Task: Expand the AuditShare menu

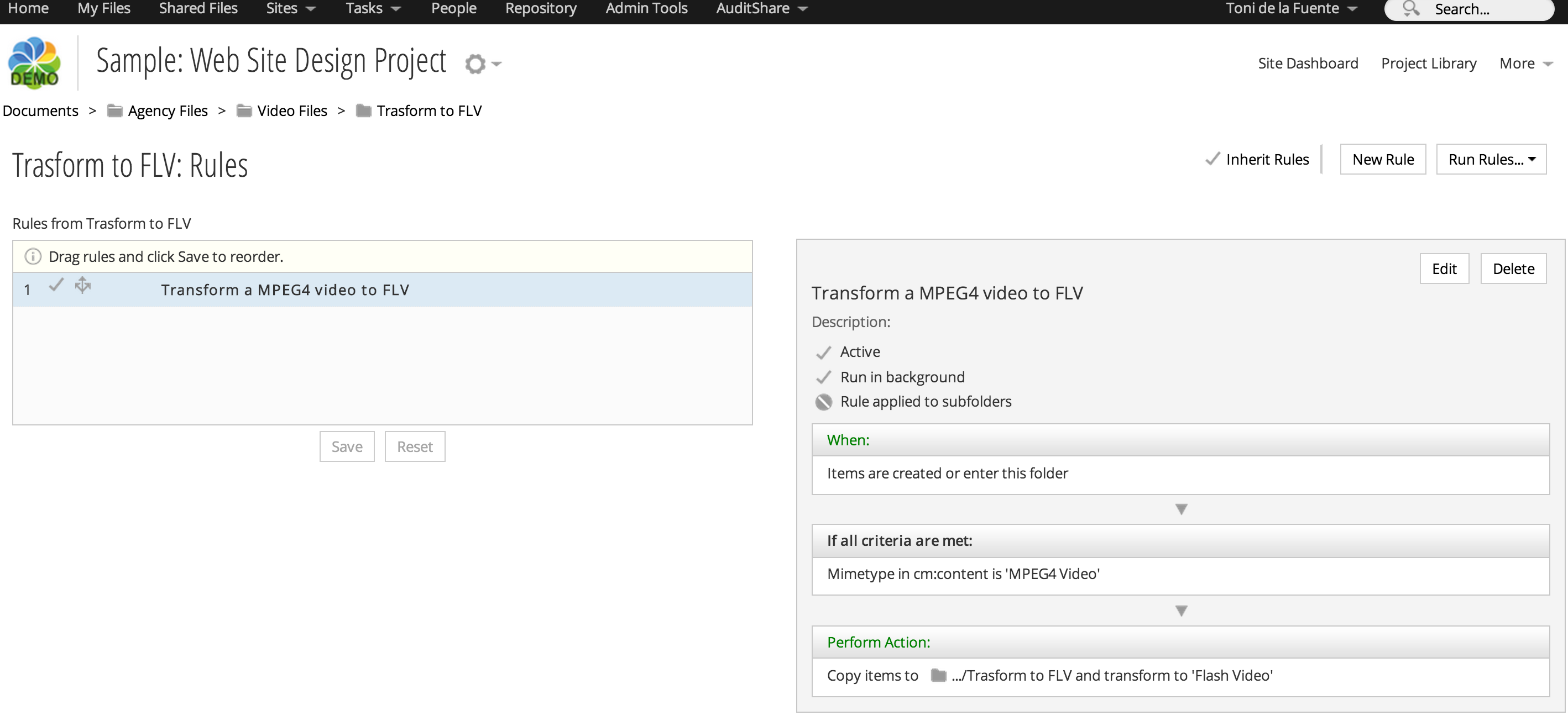Action: [761, 8]
